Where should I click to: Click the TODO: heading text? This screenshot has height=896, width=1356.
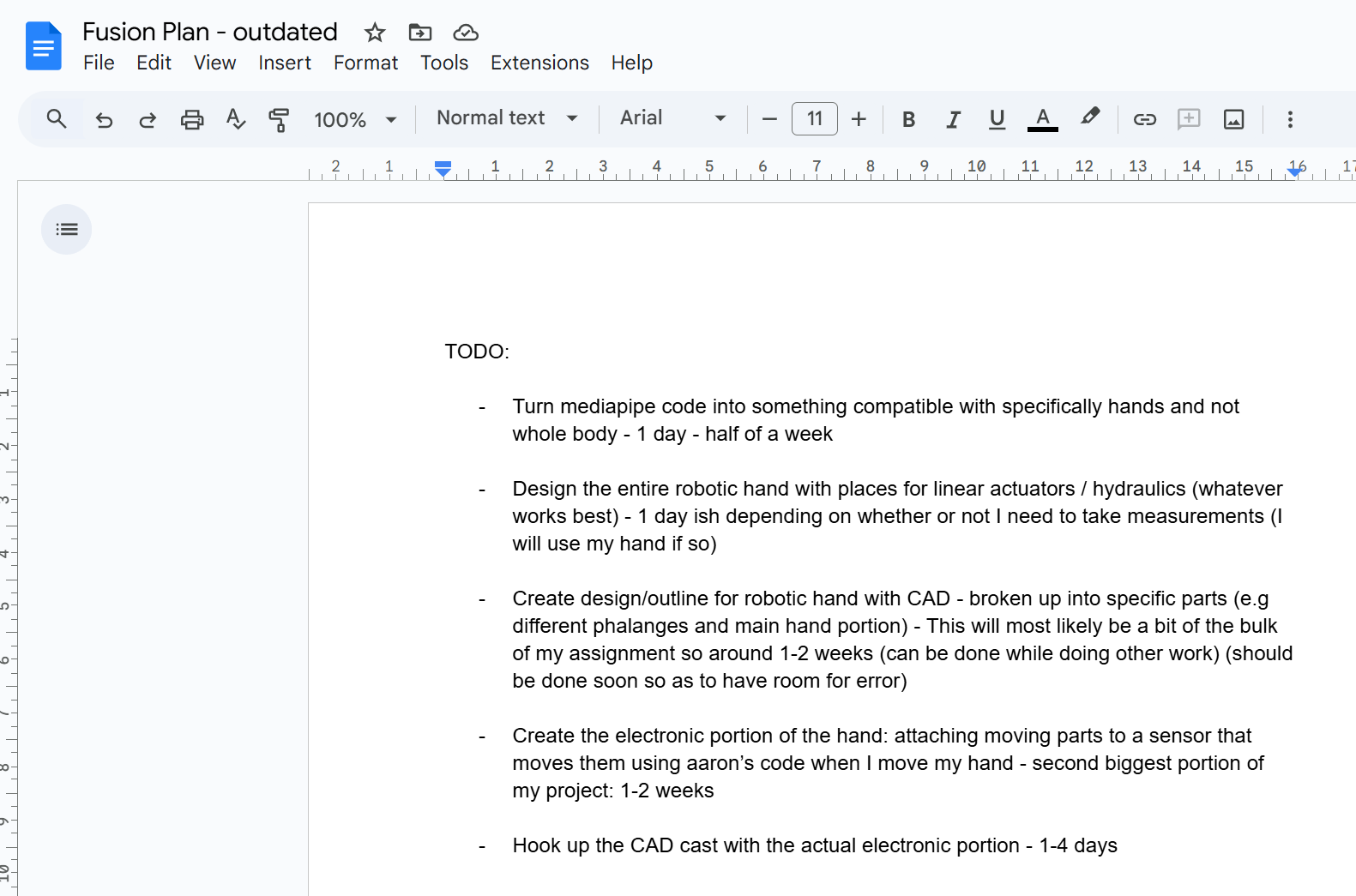click(x=477, y=352)
